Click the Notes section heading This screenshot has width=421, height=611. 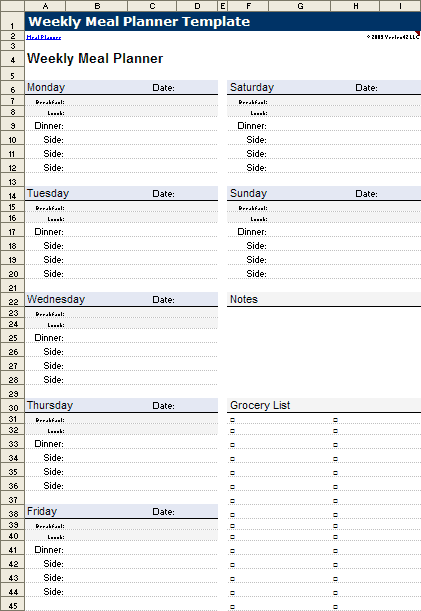[x=244, y=299]
